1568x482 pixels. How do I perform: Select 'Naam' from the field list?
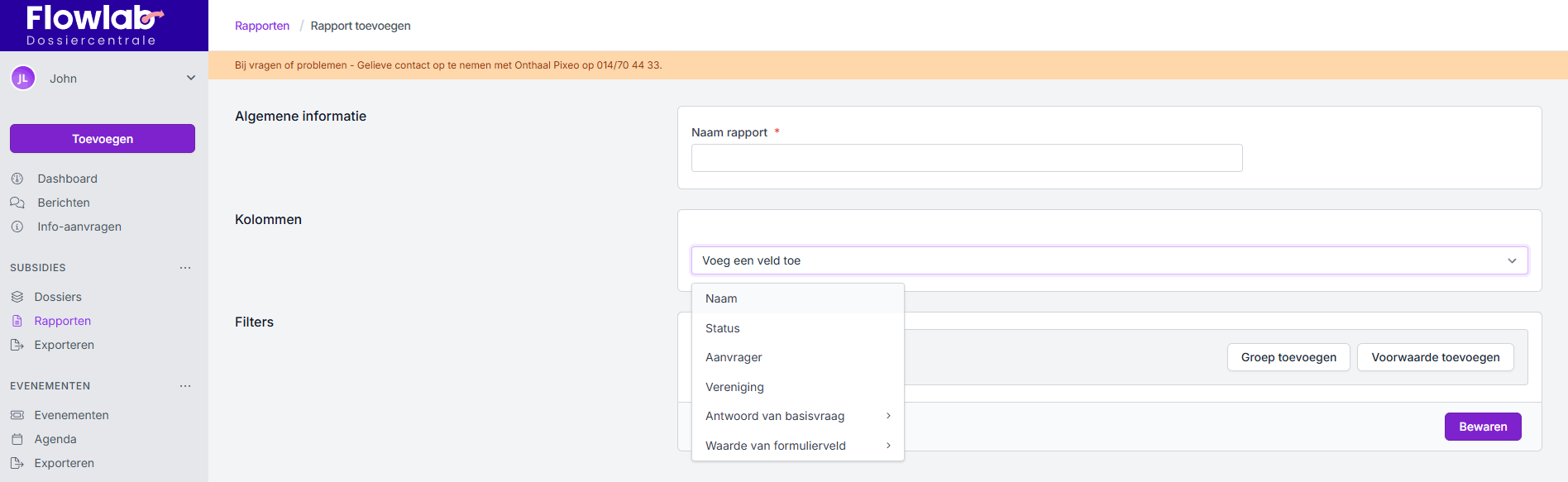[x=721, y=298]
